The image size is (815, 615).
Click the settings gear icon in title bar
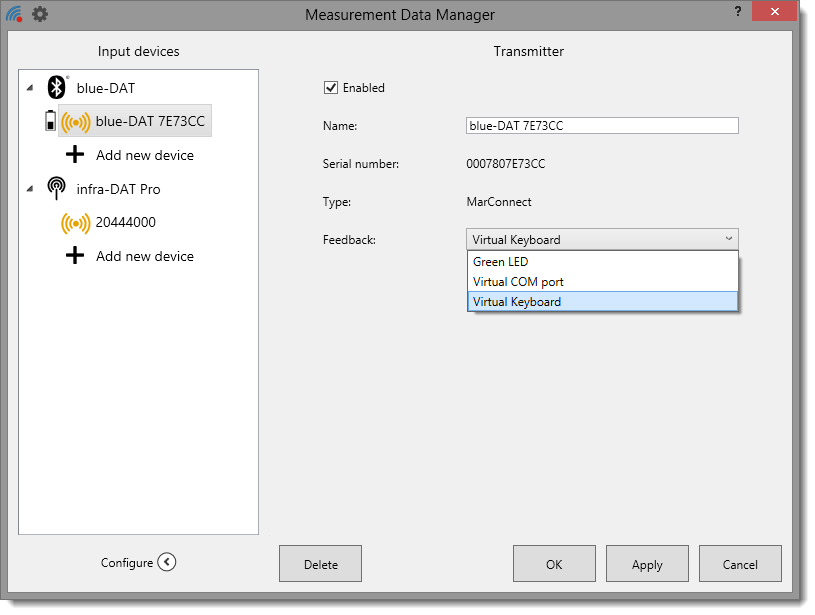tap(40, 14)
